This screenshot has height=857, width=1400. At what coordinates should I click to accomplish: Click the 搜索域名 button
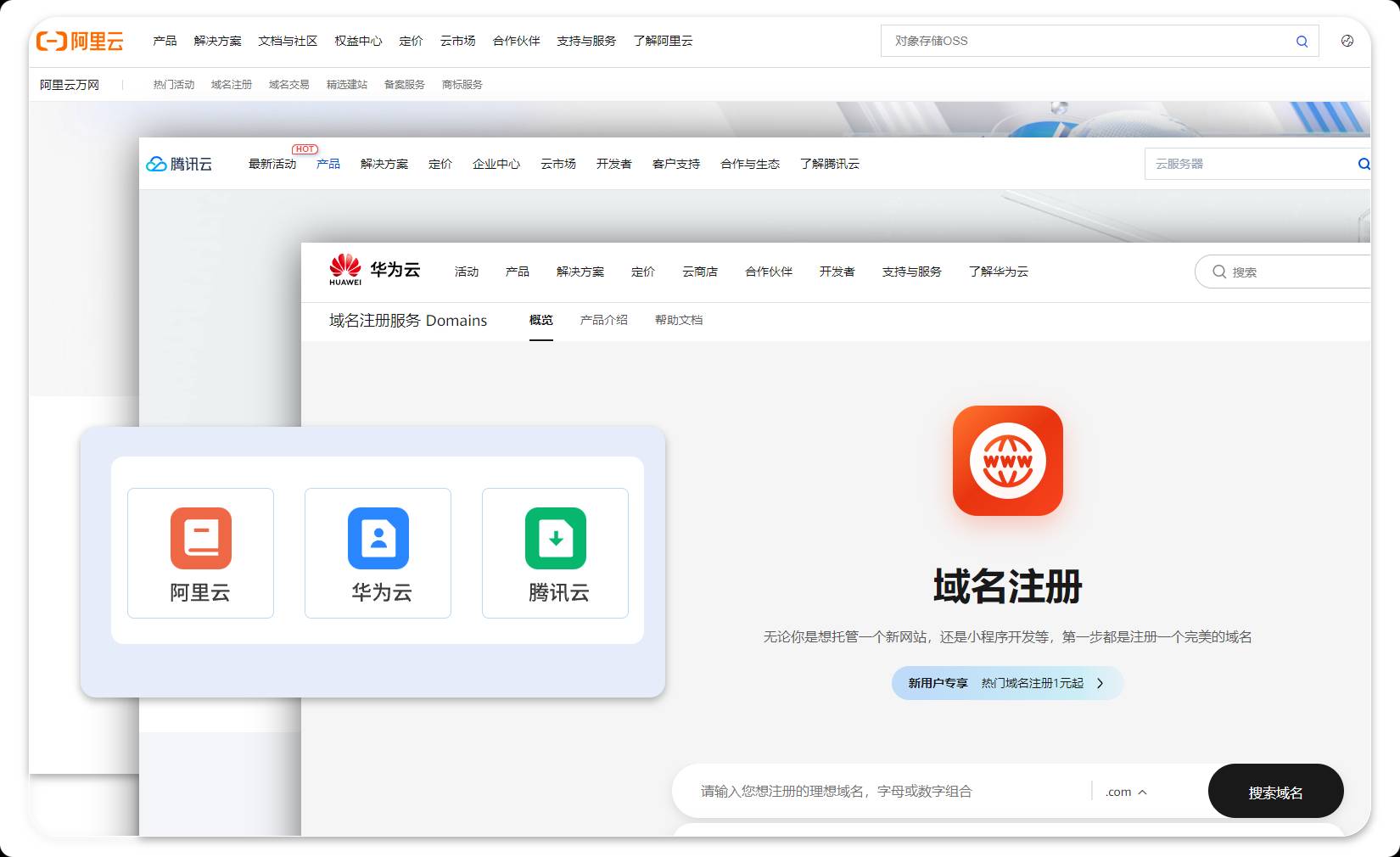click(x=1275, y=792)
